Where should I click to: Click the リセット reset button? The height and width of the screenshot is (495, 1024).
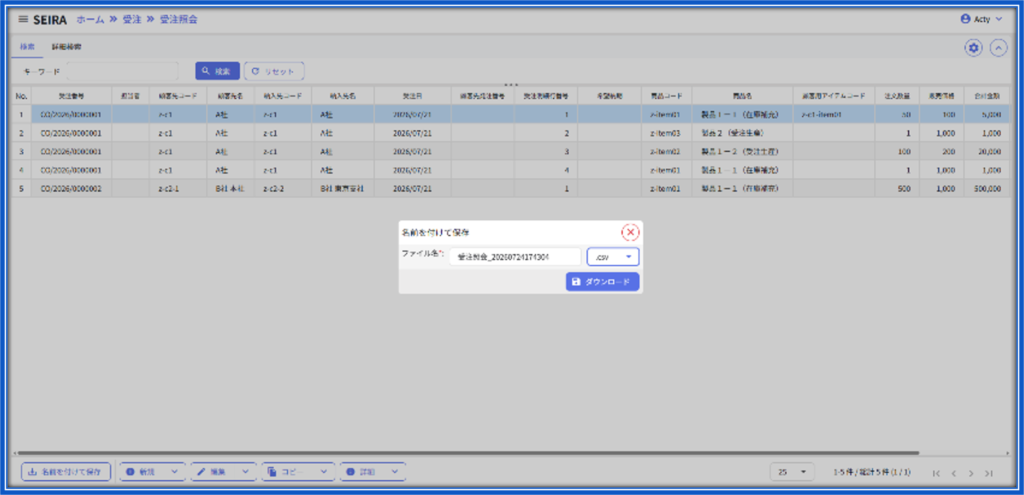pyautogui.click(x=274, y=71)
